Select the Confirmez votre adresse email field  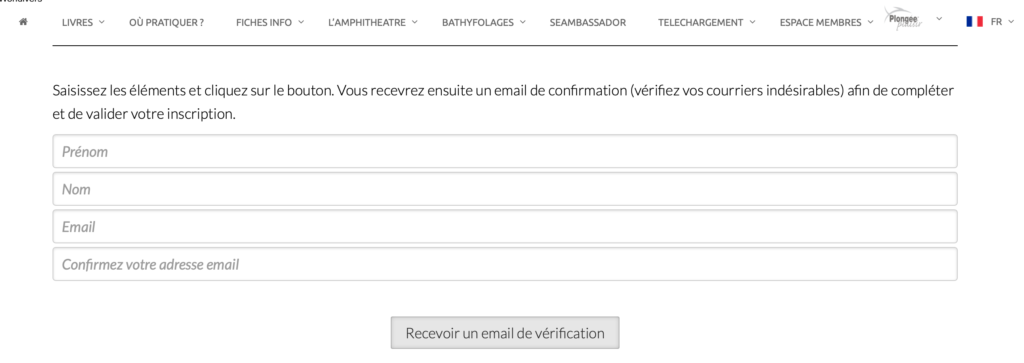point(505,264)
